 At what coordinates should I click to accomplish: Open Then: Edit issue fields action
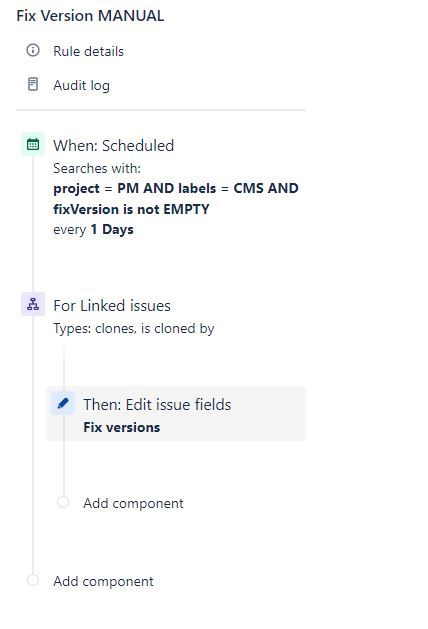coord(157,404)
